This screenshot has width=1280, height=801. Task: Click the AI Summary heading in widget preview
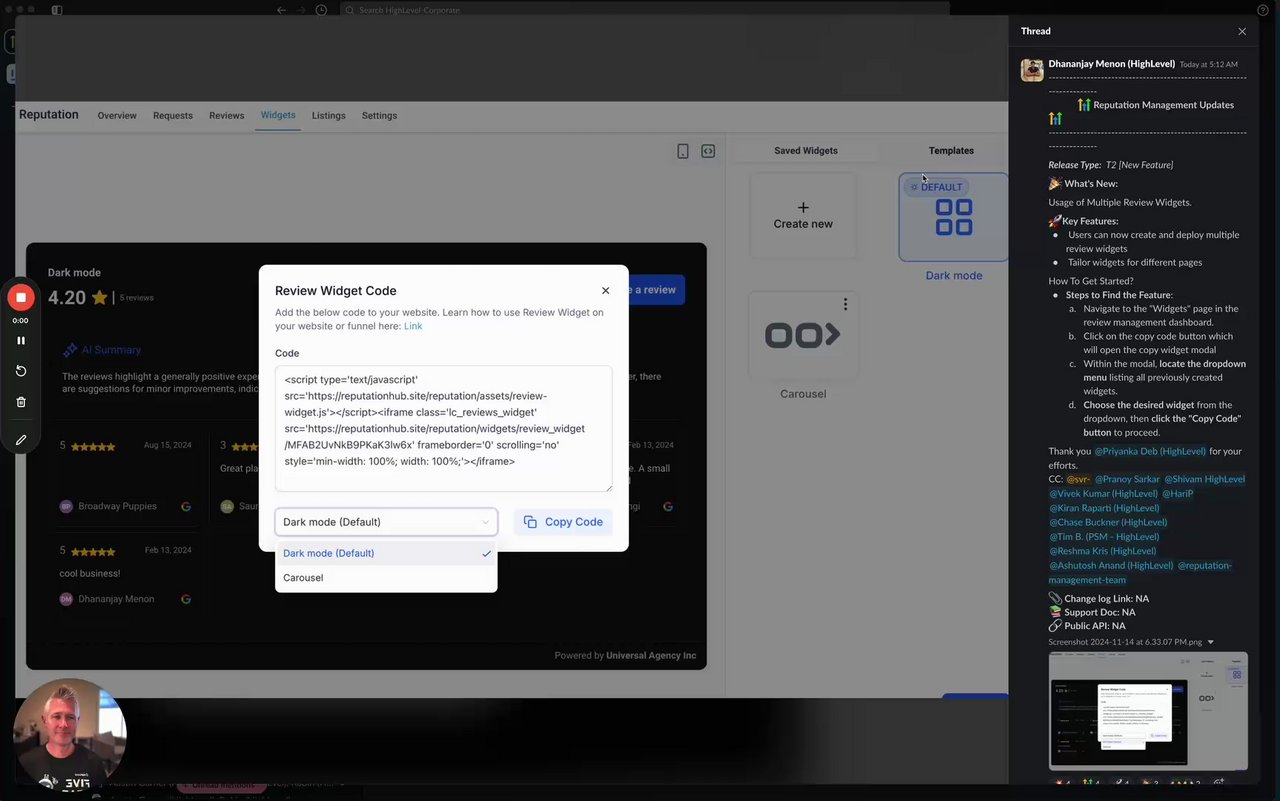pos(111,350)
